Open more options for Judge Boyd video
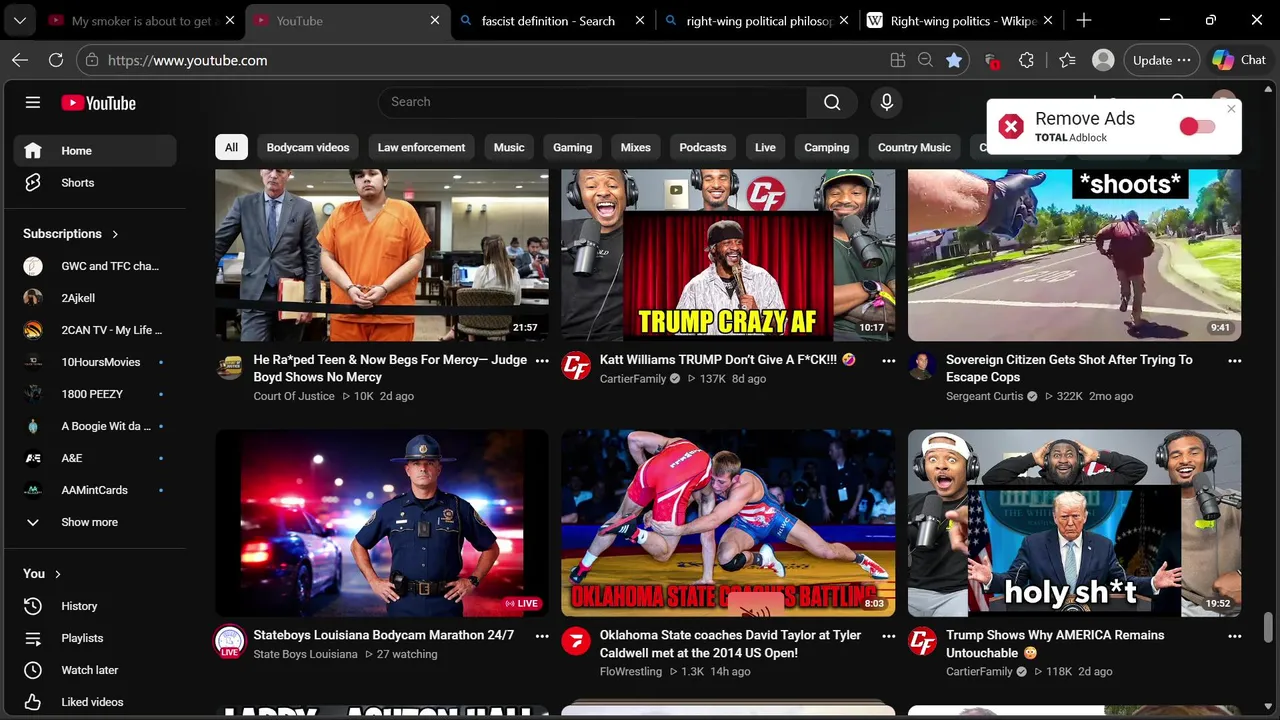Image resolution: width=1280 pixels, height=720 pixels. coord(542,361)
